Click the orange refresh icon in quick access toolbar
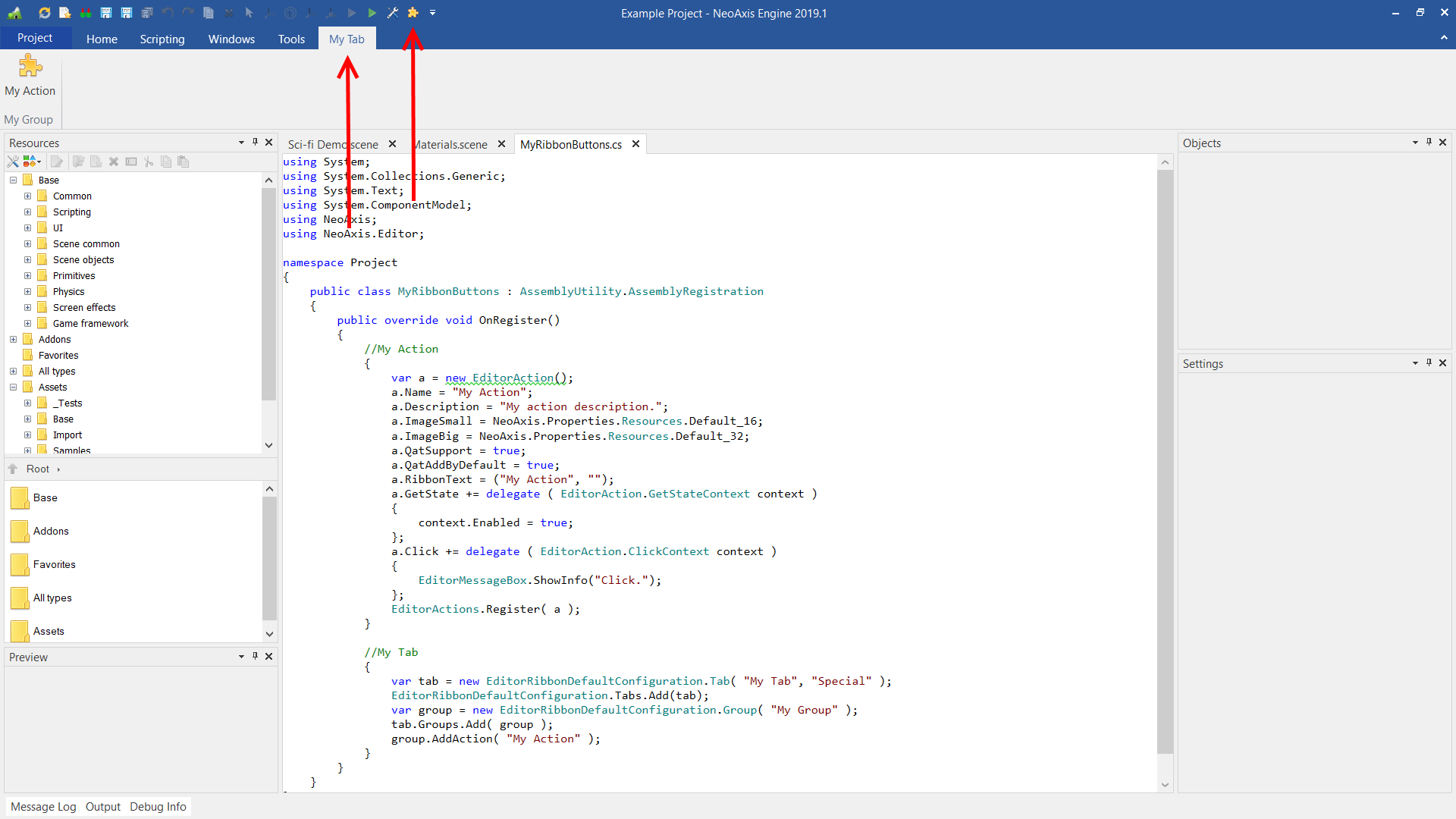 click(45, 13)
